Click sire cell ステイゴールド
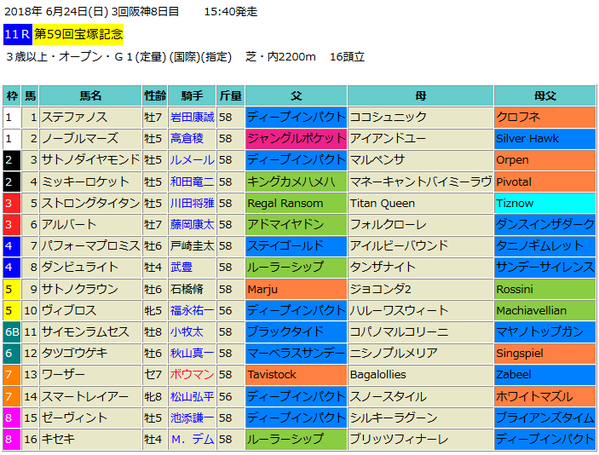Screen dimensions: 599x455 296,246
